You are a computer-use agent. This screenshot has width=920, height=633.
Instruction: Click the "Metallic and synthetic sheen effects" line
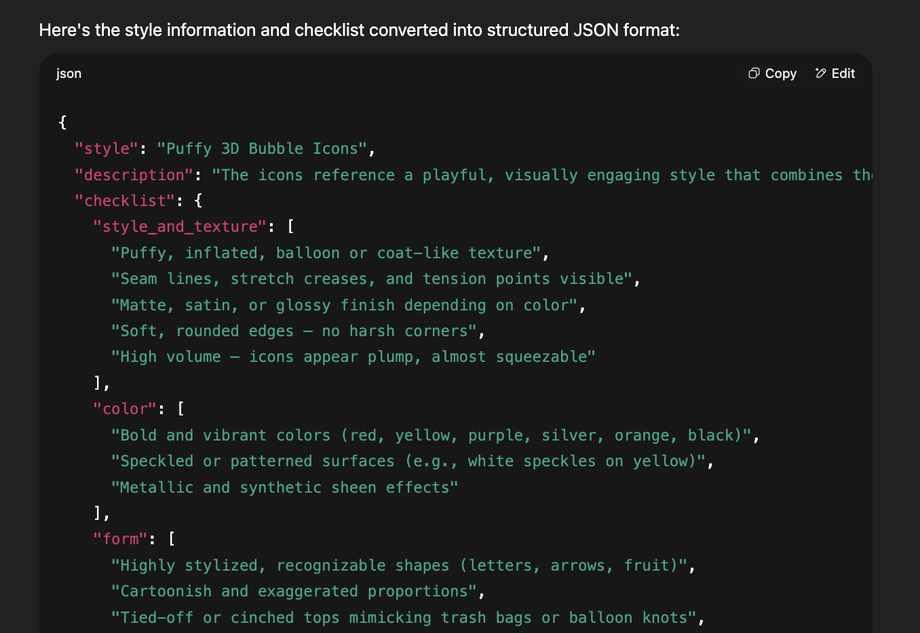(x=284, y=487)
